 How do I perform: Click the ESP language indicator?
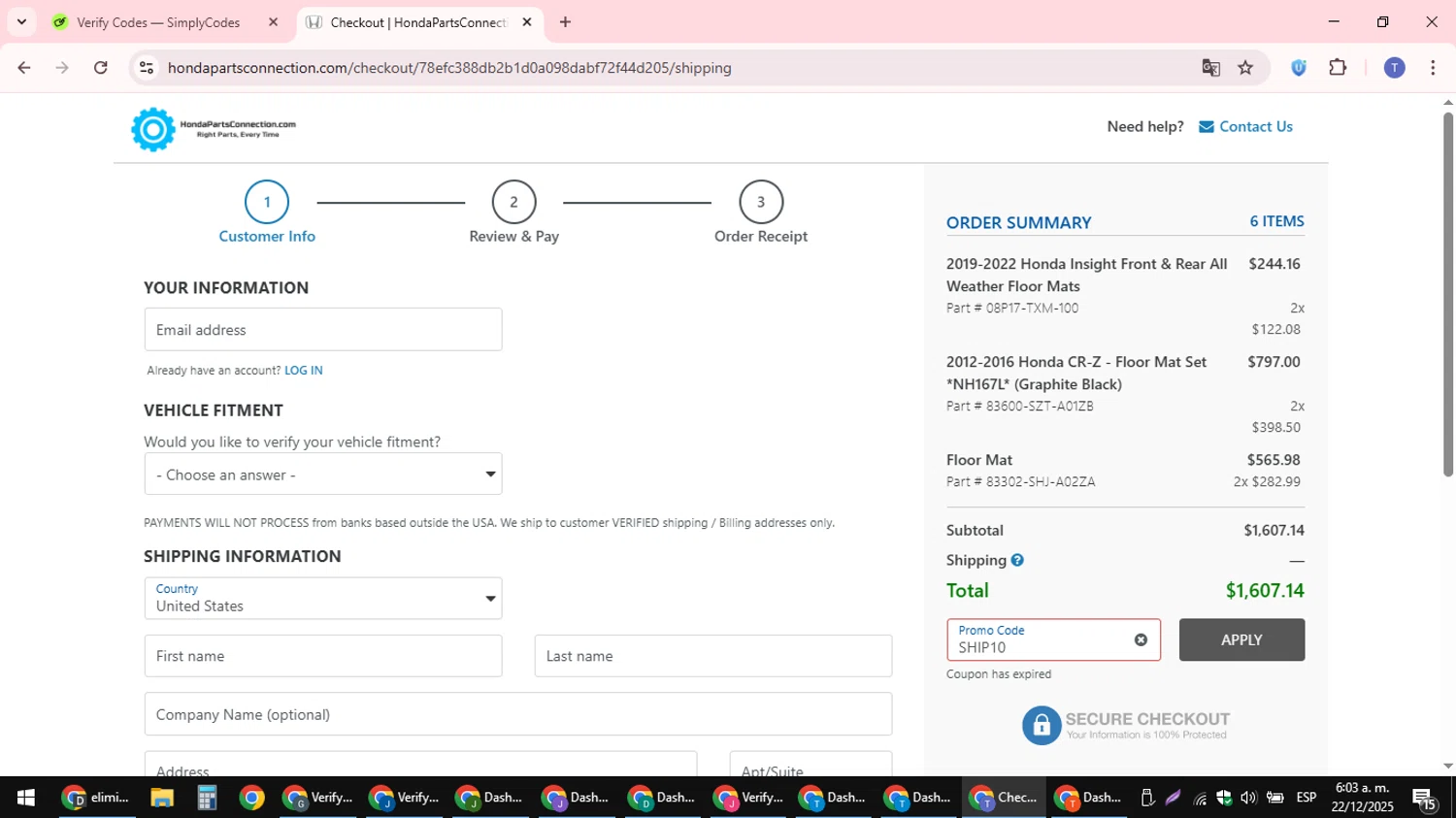tap(1307, 798)
